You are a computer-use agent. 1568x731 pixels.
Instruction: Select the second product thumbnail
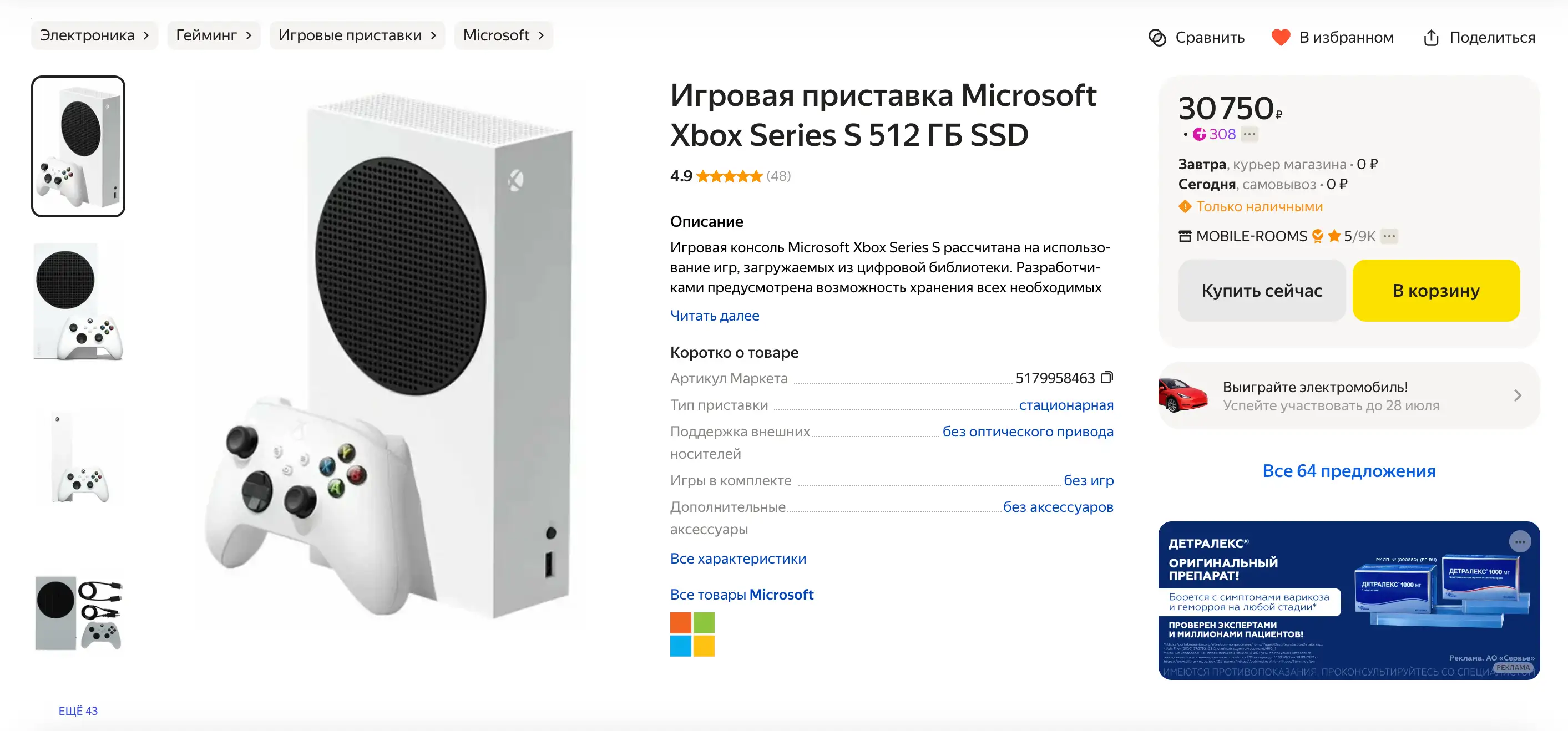click(x=79, y=302)
